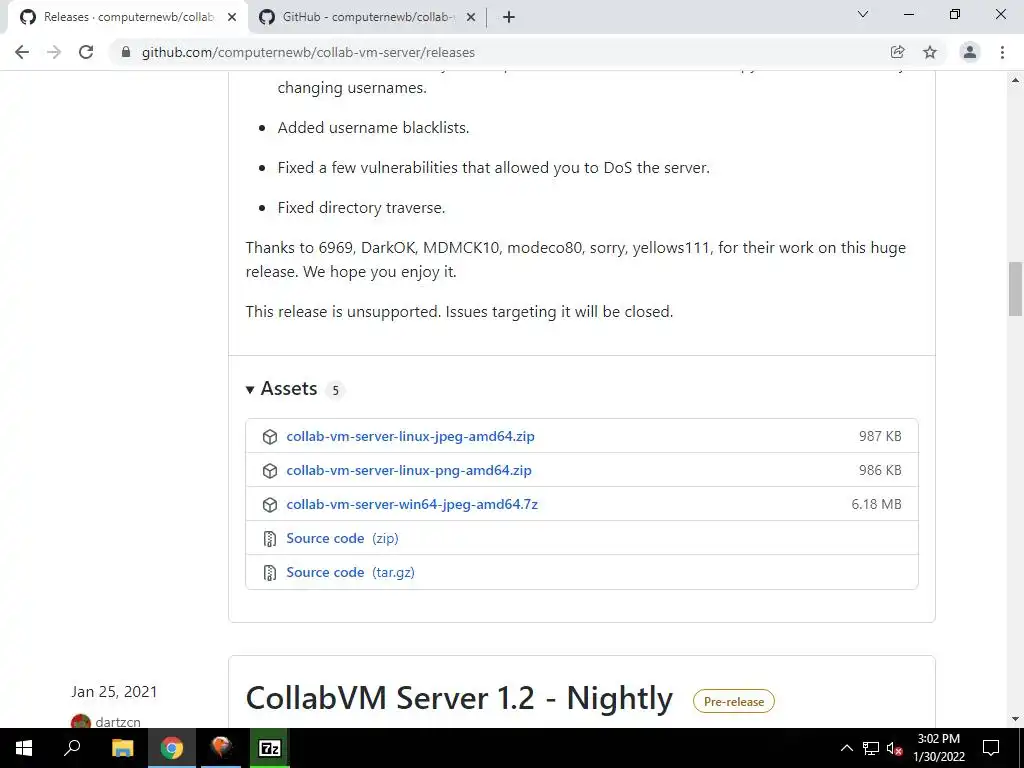The width and height of the screenshot is (1024, 768).
Task: Open the orange app icon in taskbar
Action: pyautogui.click(x=221, y=748)
